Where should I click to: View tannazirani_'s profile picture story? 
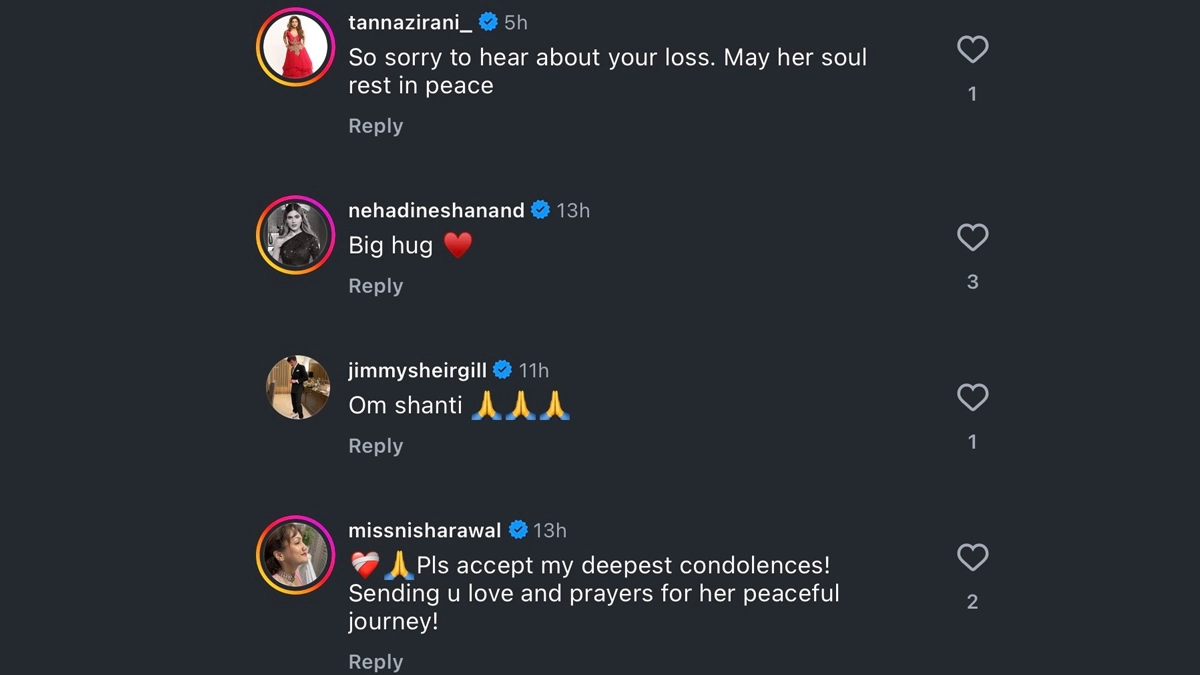click(x=295, y=46)
